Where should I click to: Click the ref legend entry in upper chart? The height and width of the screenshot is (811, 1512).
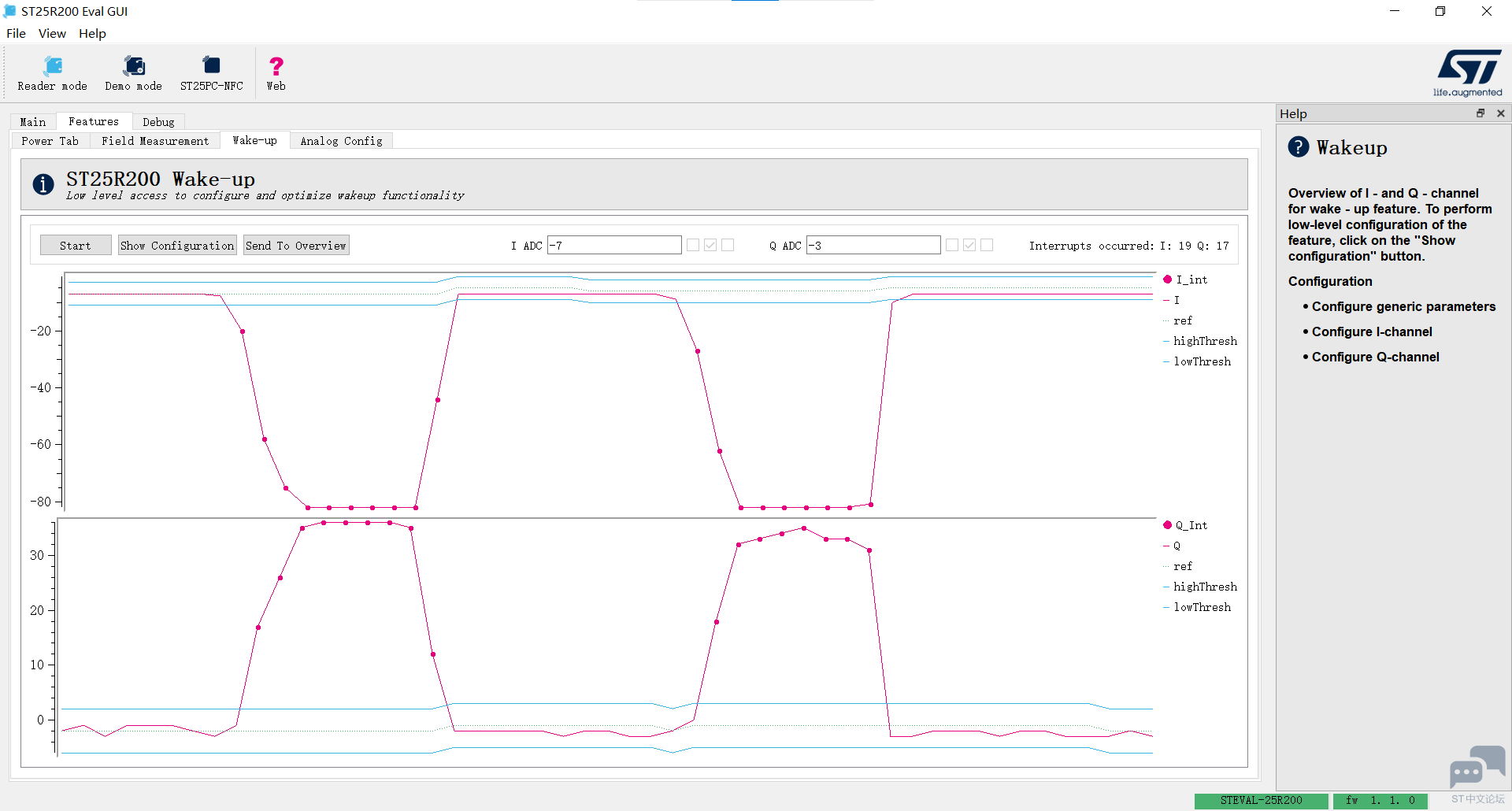point(1178,320)
